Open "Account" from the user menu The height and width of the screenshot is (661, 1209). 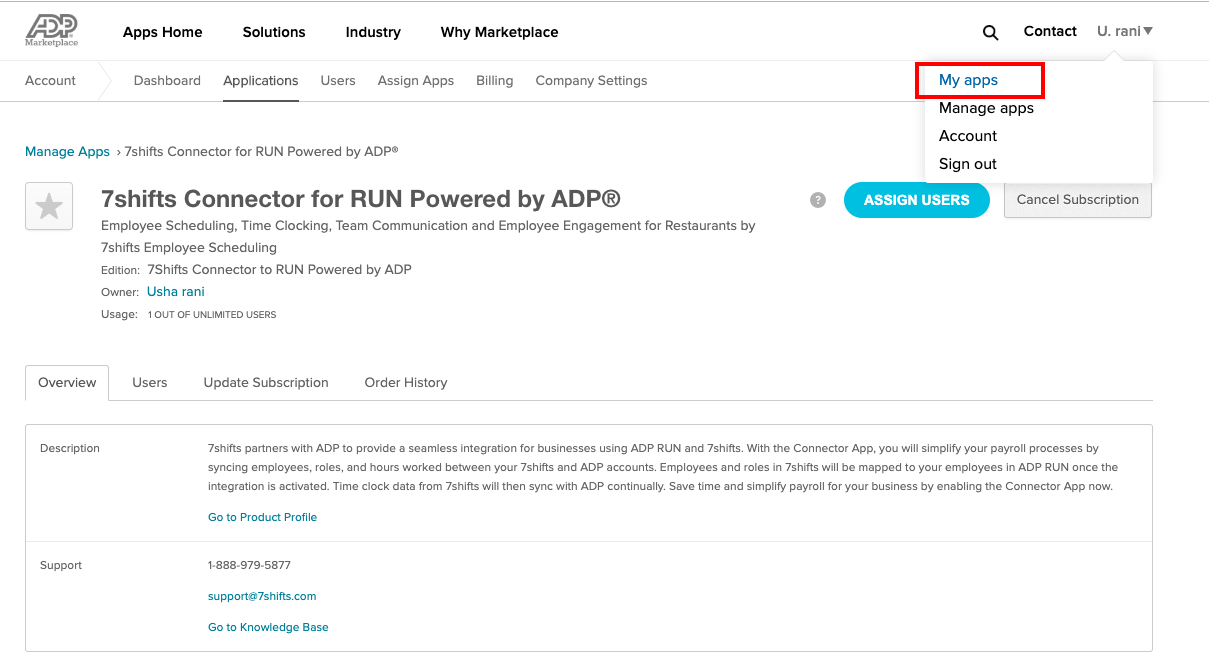(x=967, y=135)
